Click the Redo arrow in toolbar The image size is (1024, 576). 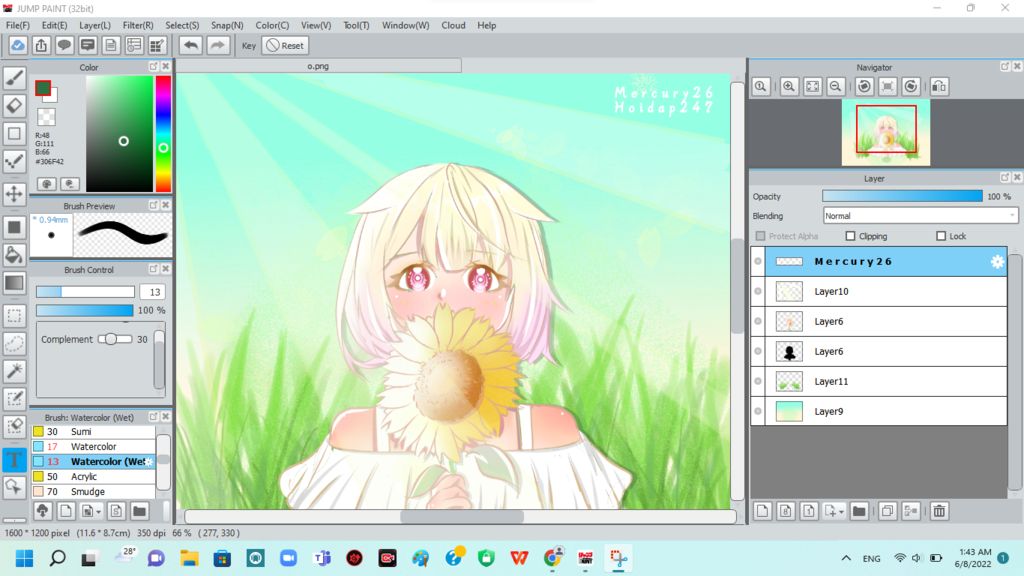click(217, 45)
